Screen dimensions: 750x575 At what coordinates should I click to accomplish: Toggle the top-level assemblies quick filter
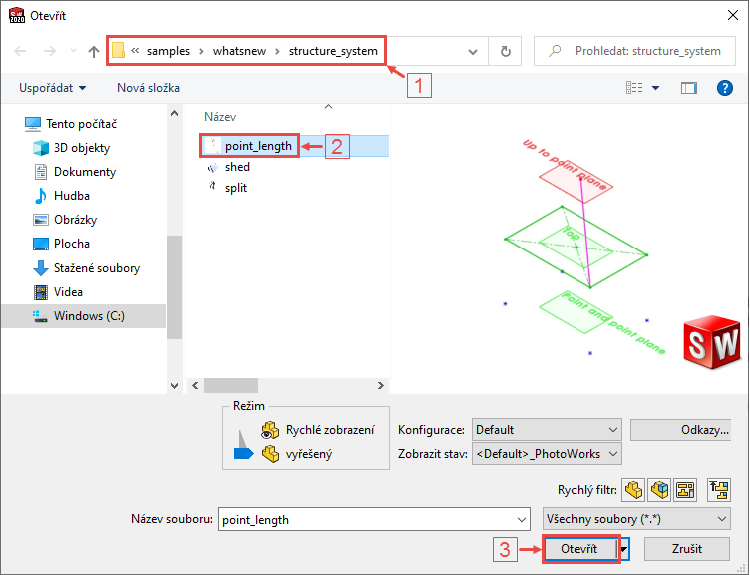tap(719, 490)
